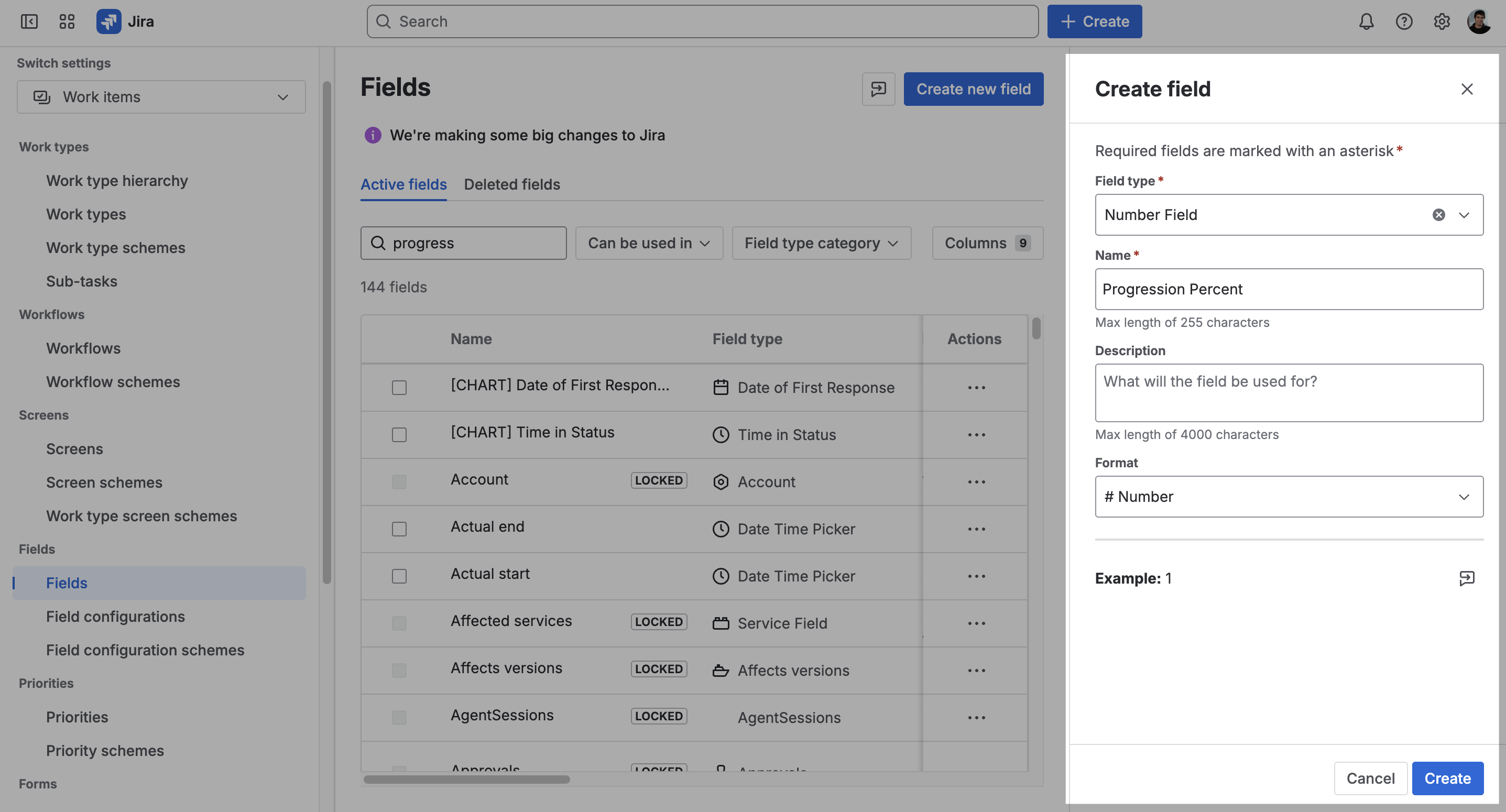Open the Columns 9 selector
Viewport: 1506px width, 812px height.
(987, 243)
